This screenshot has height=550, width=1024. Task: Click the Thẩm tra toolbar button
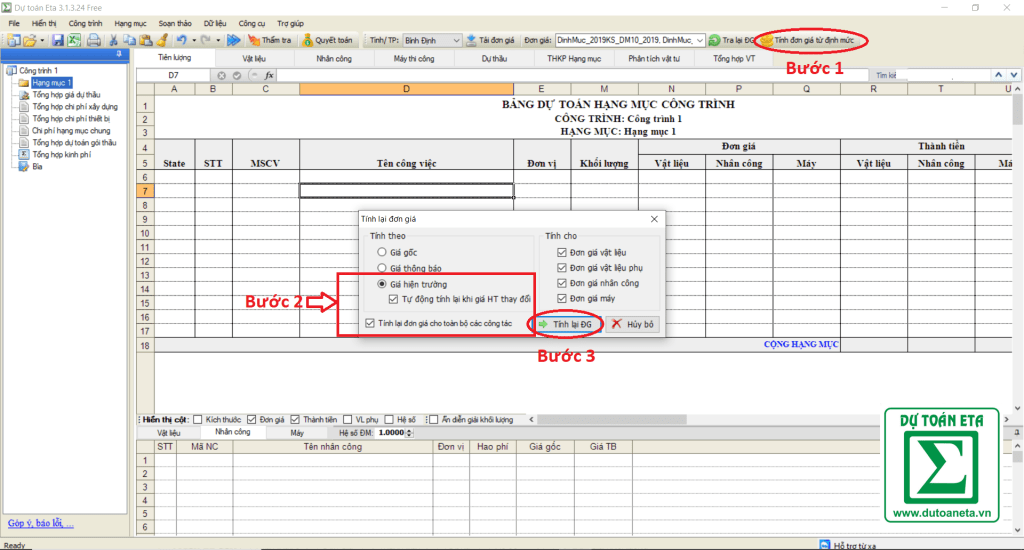pos(270,40)
